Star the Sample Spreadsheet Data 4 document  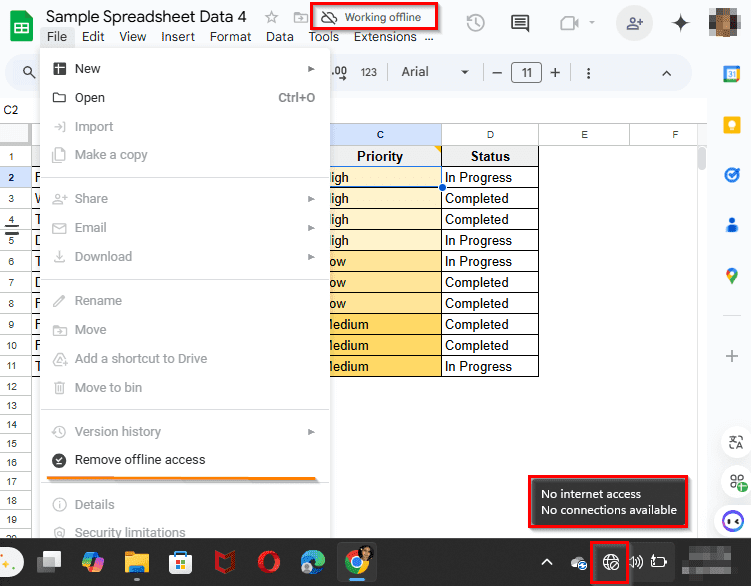point(272,17)
